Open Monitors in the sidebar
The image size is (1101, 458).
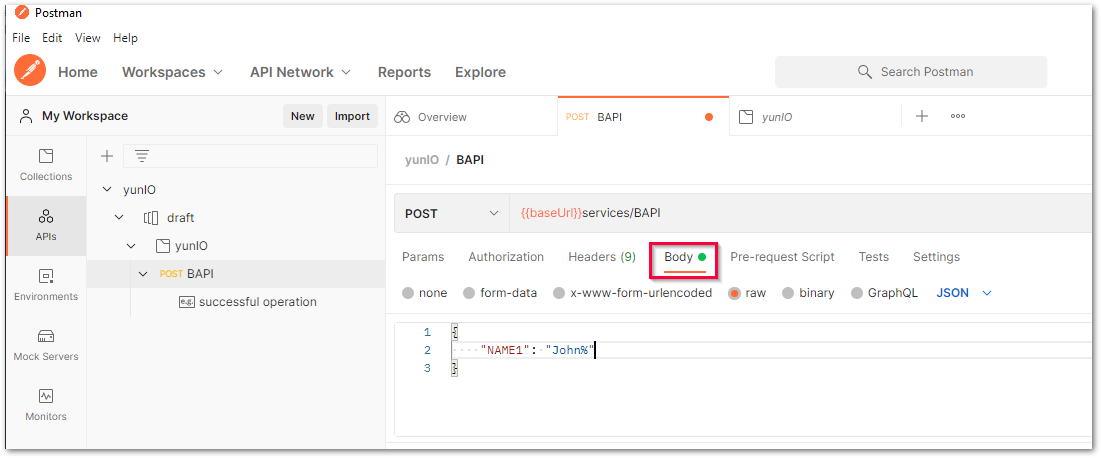tap(46, 405)
